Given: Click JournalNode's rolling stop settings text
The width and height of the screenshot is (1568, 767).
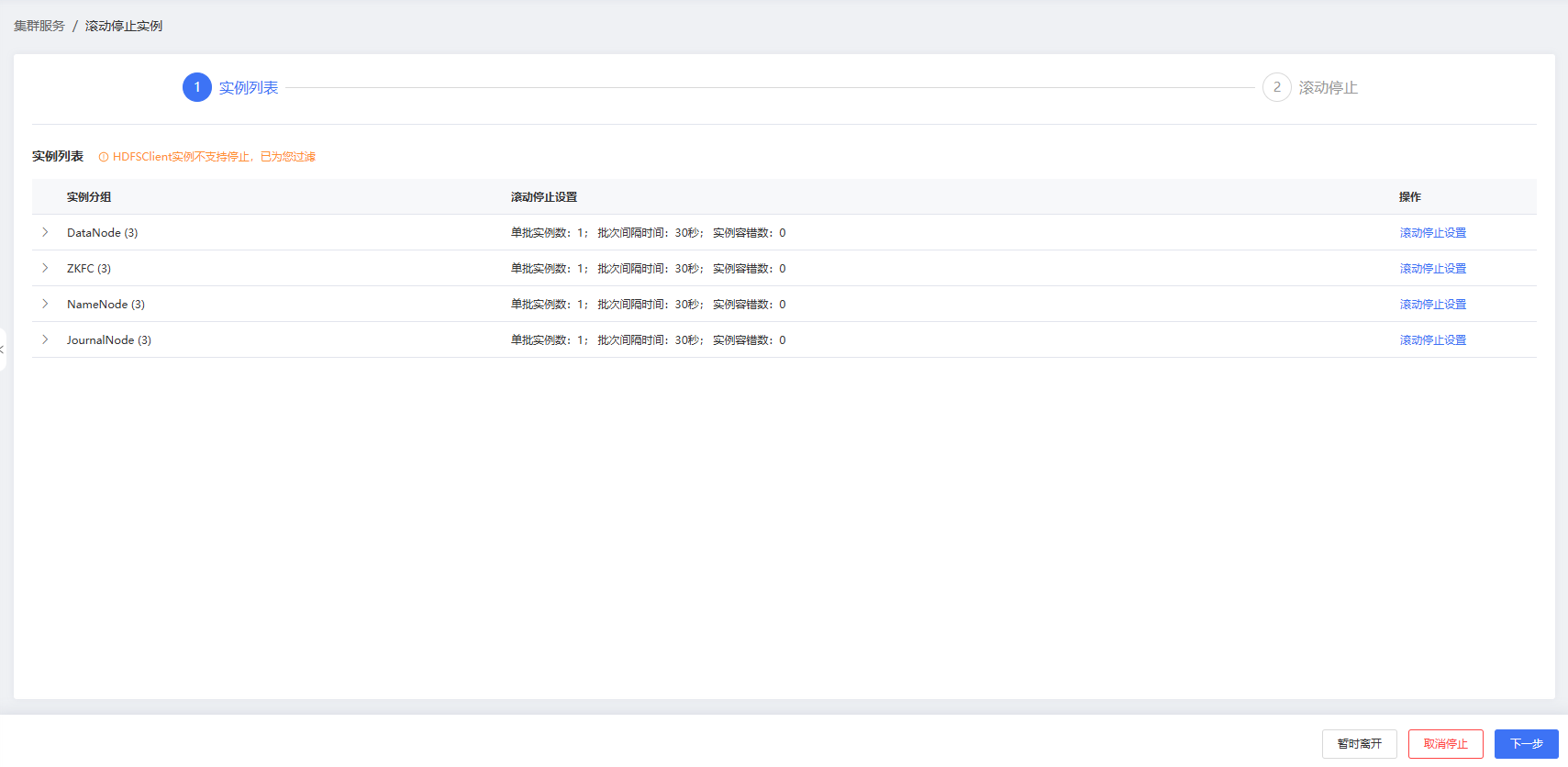Looking at the screenshot, I should (649, 340).
